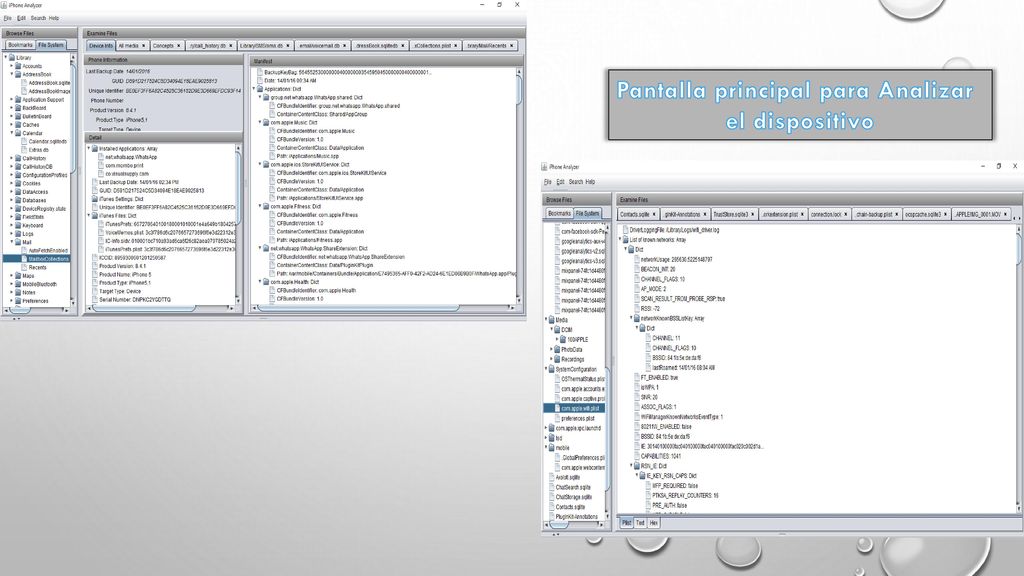Open File menu in top-left iPhone Analyzer window
Screen dimensions: 1024x576
tap(7, 18)
